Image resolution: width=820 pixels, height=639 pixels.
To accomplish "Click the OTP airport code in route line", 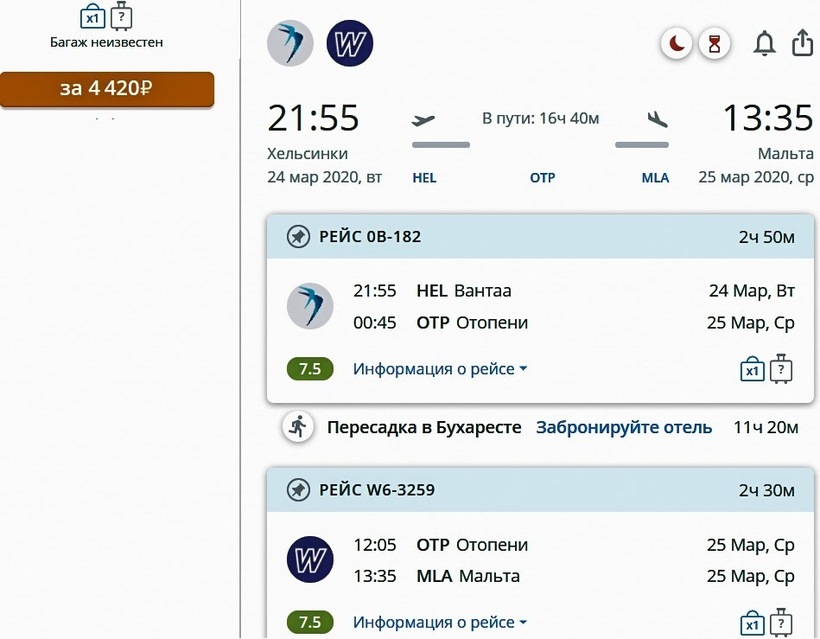I will (x=542, y=178).
